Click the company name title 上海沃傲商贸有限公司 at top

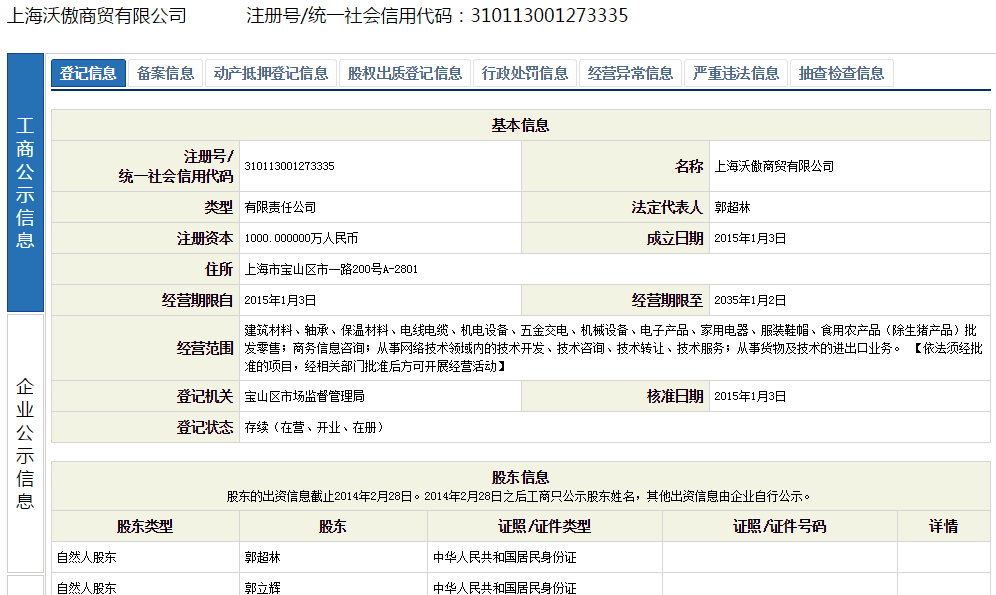tap(96, 16)
